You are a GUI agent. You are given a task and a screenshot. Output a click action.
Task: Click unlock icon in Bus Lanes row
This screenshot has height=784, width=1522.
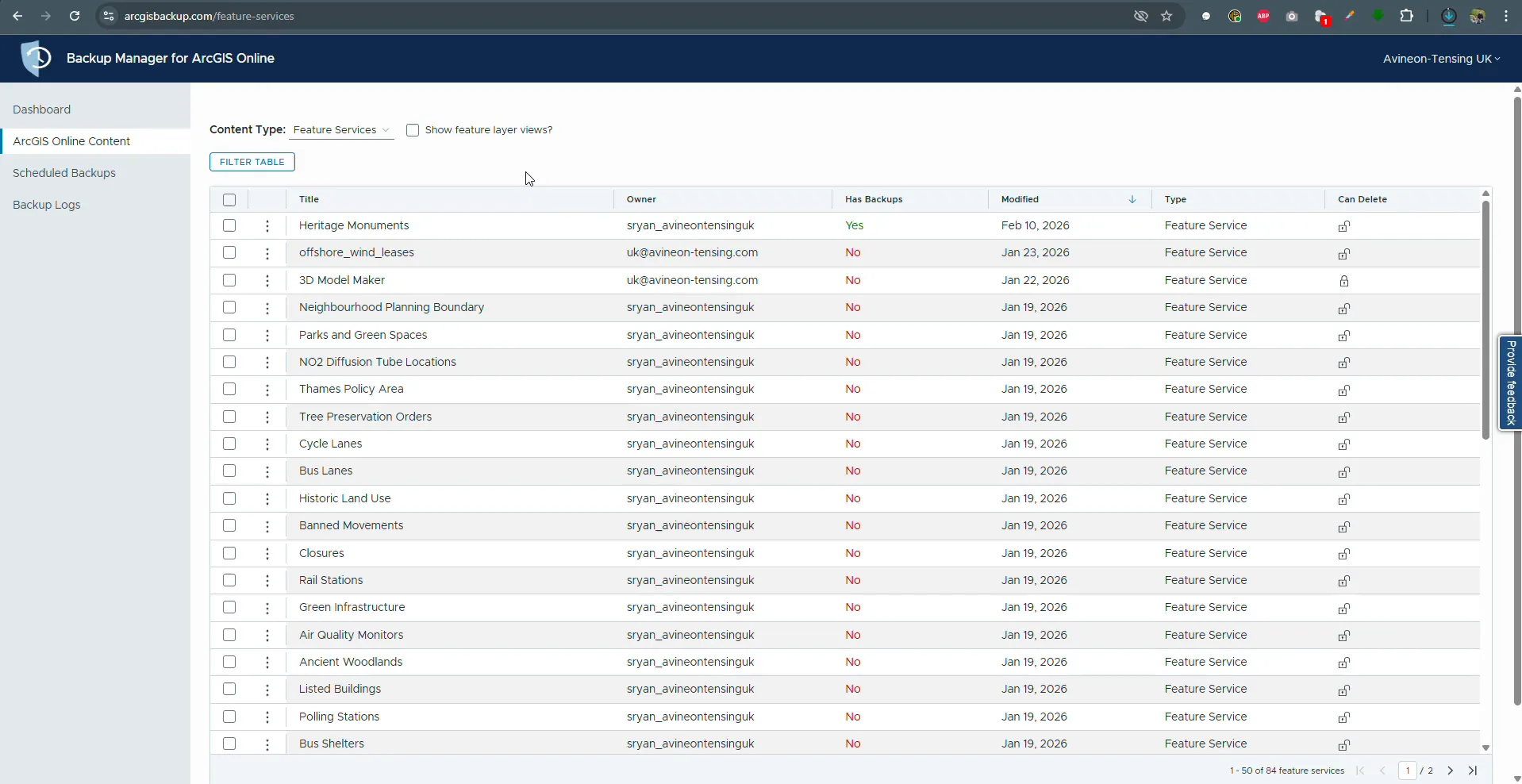coord(1344,471)
